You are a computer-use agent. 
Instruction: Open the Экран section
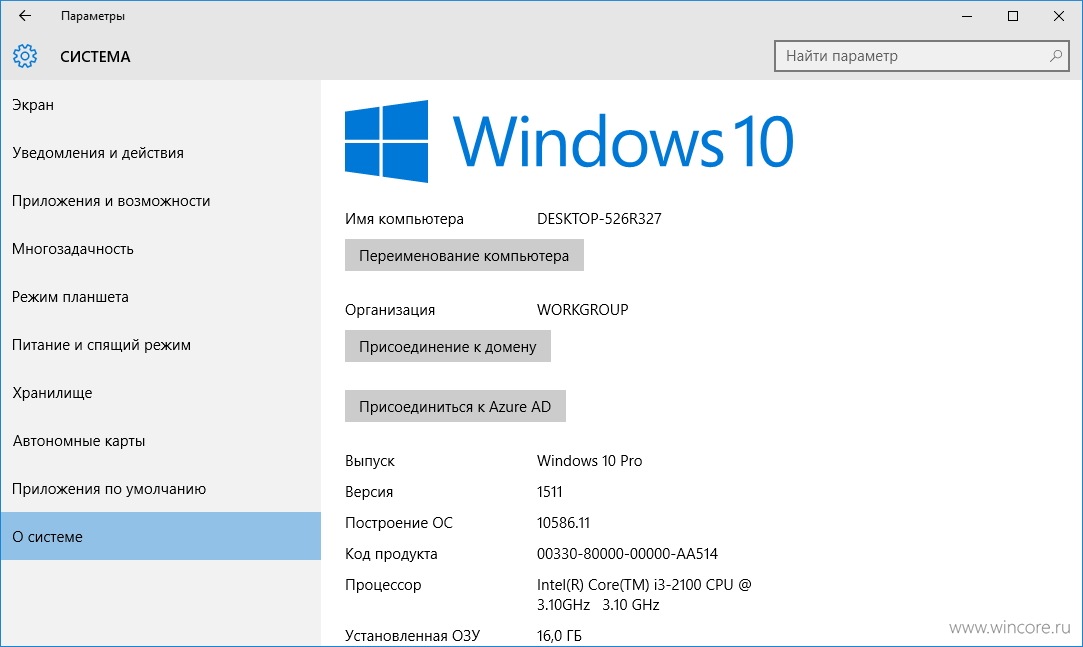(x=160, y=105)
